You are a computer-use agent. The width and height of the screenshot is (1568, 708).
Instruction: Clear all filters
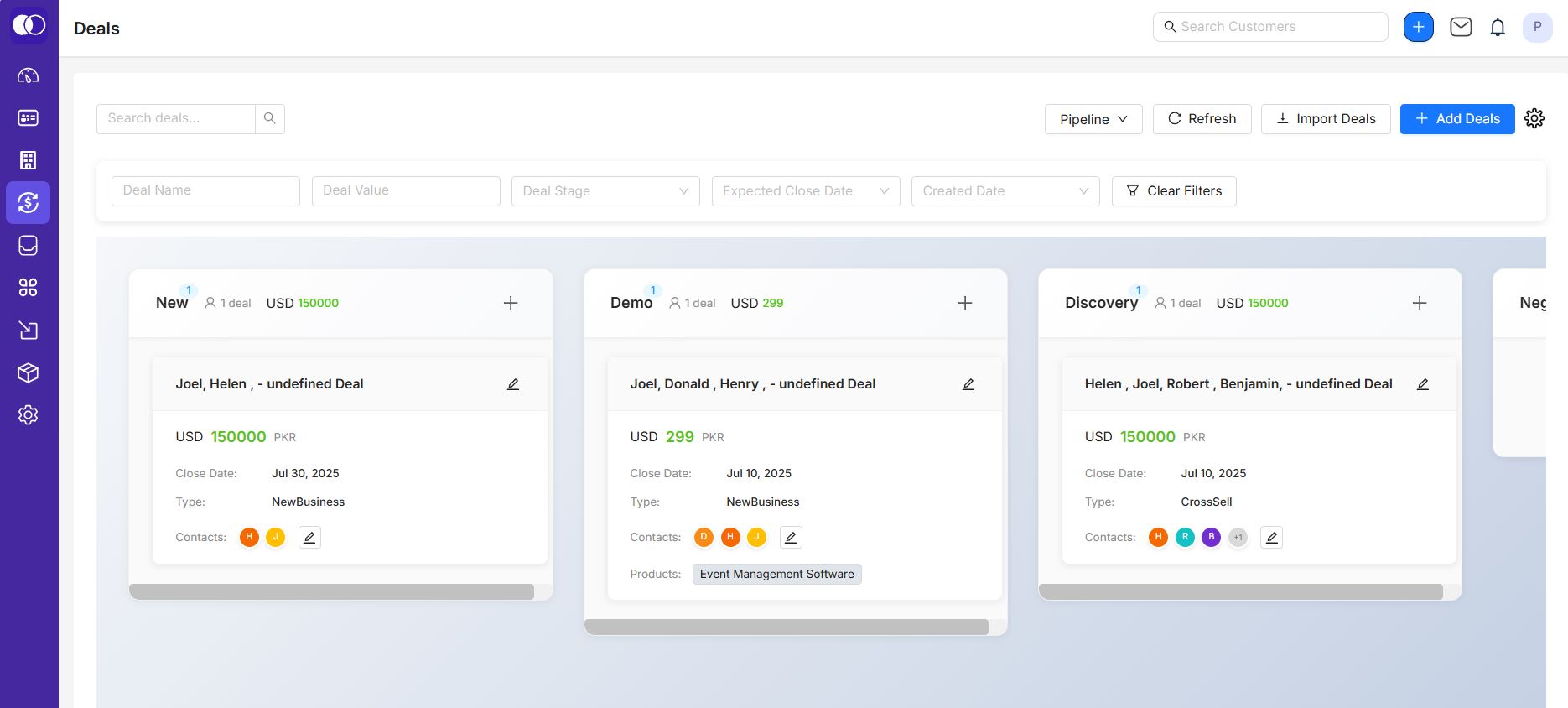pos(1174,191)
